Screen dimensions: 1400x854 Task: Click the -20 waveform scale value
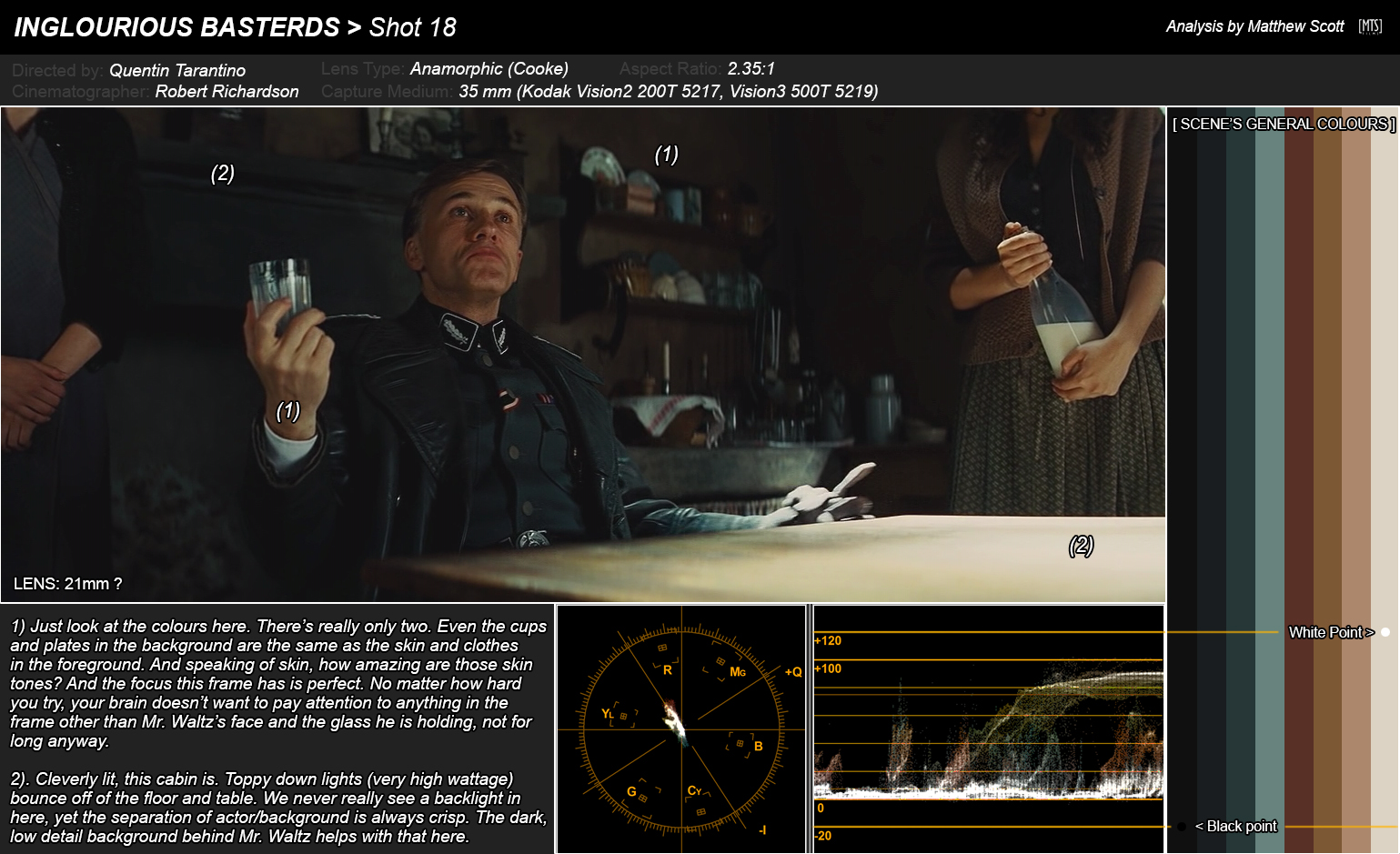(823, 836)
